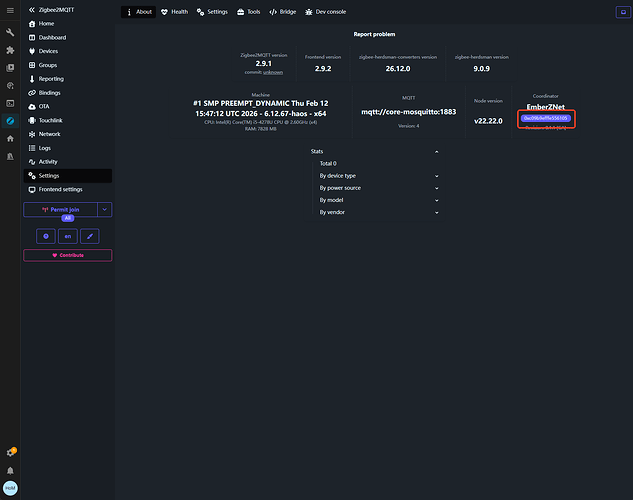The height and width of the screenshot is (500, 633).
Task: Open the Network page
Action: [x=67, y=134]
